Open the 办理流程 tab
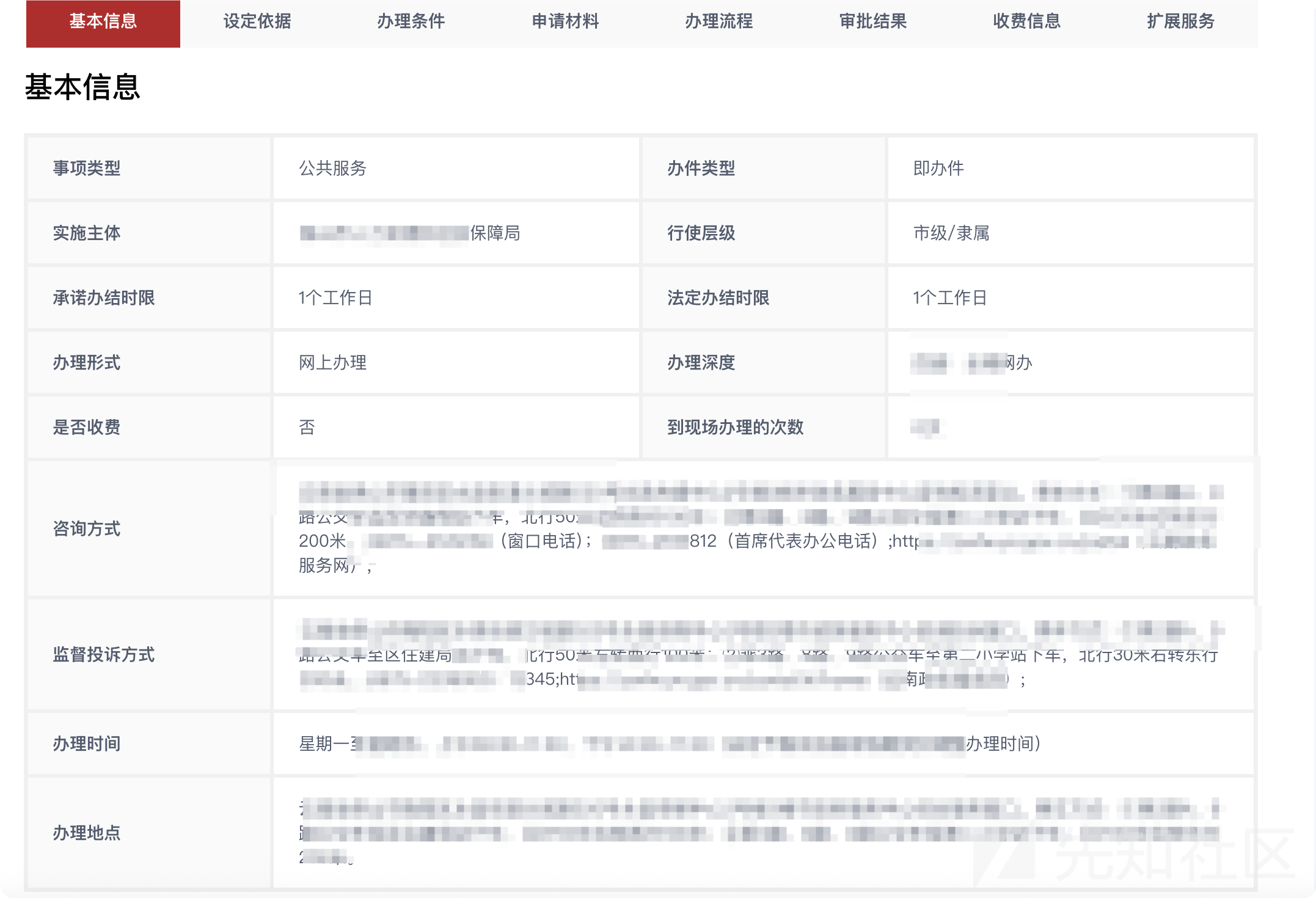This screenshot has height=898, width=1316. pos(718,21)
